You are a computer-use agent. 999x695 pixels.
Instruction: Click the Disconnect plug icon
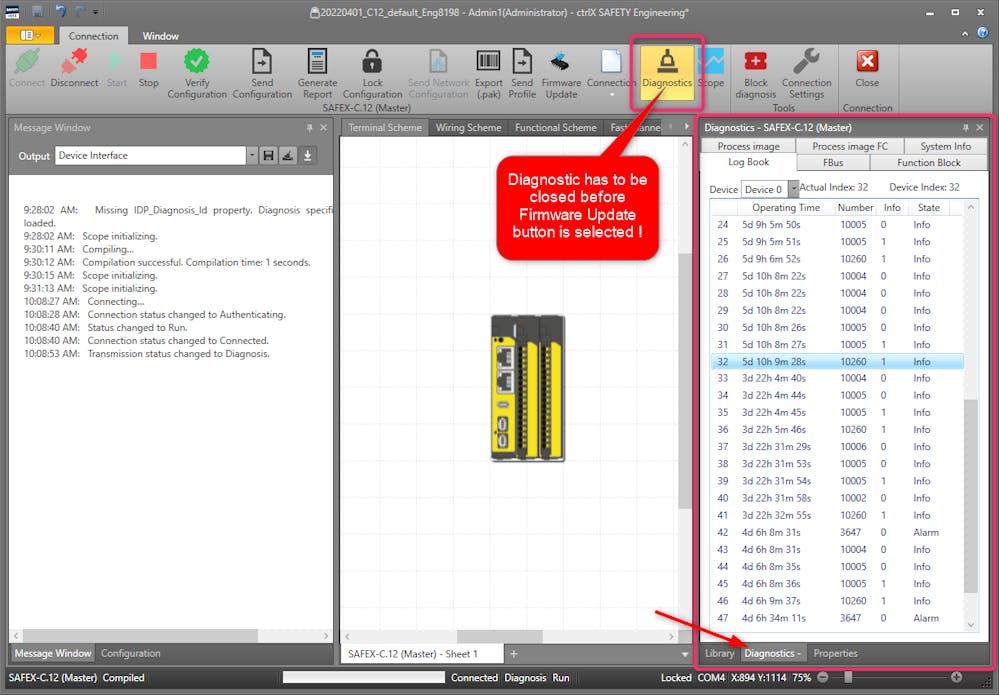(x=74, y=62)
